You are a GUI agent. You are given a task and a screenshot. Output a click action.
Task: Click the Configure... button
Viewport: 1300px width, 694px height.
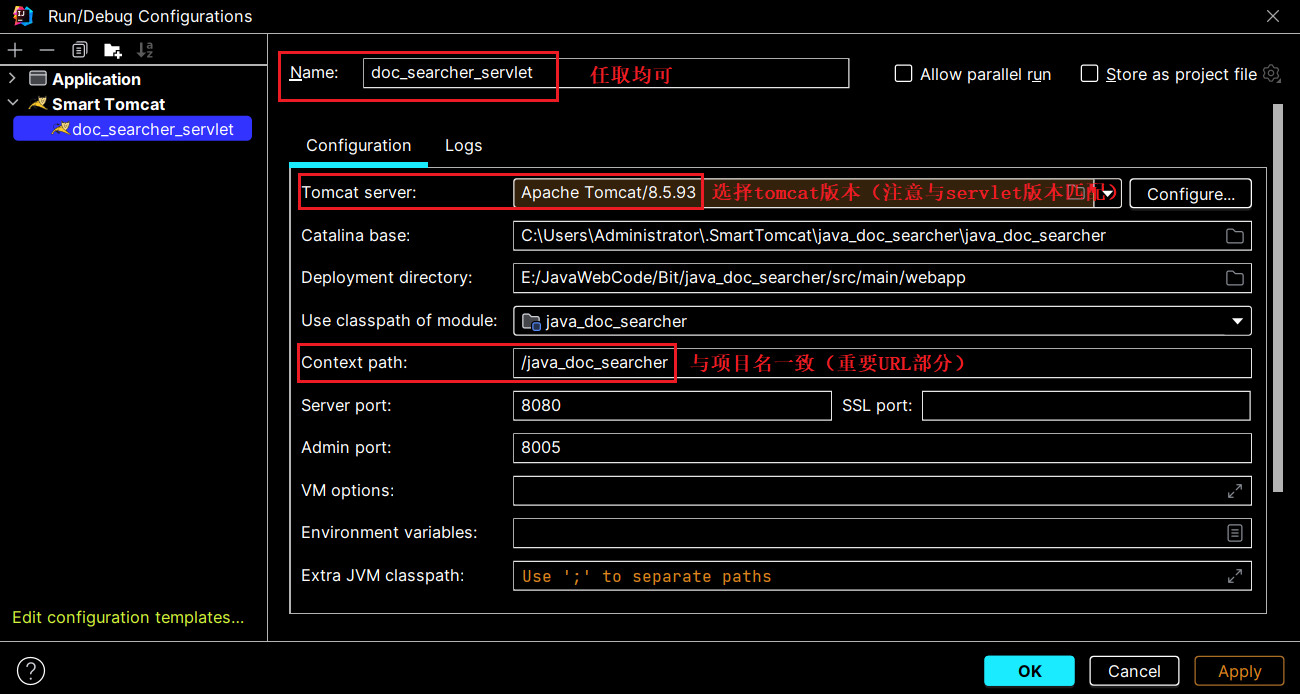click(1190, 194)
